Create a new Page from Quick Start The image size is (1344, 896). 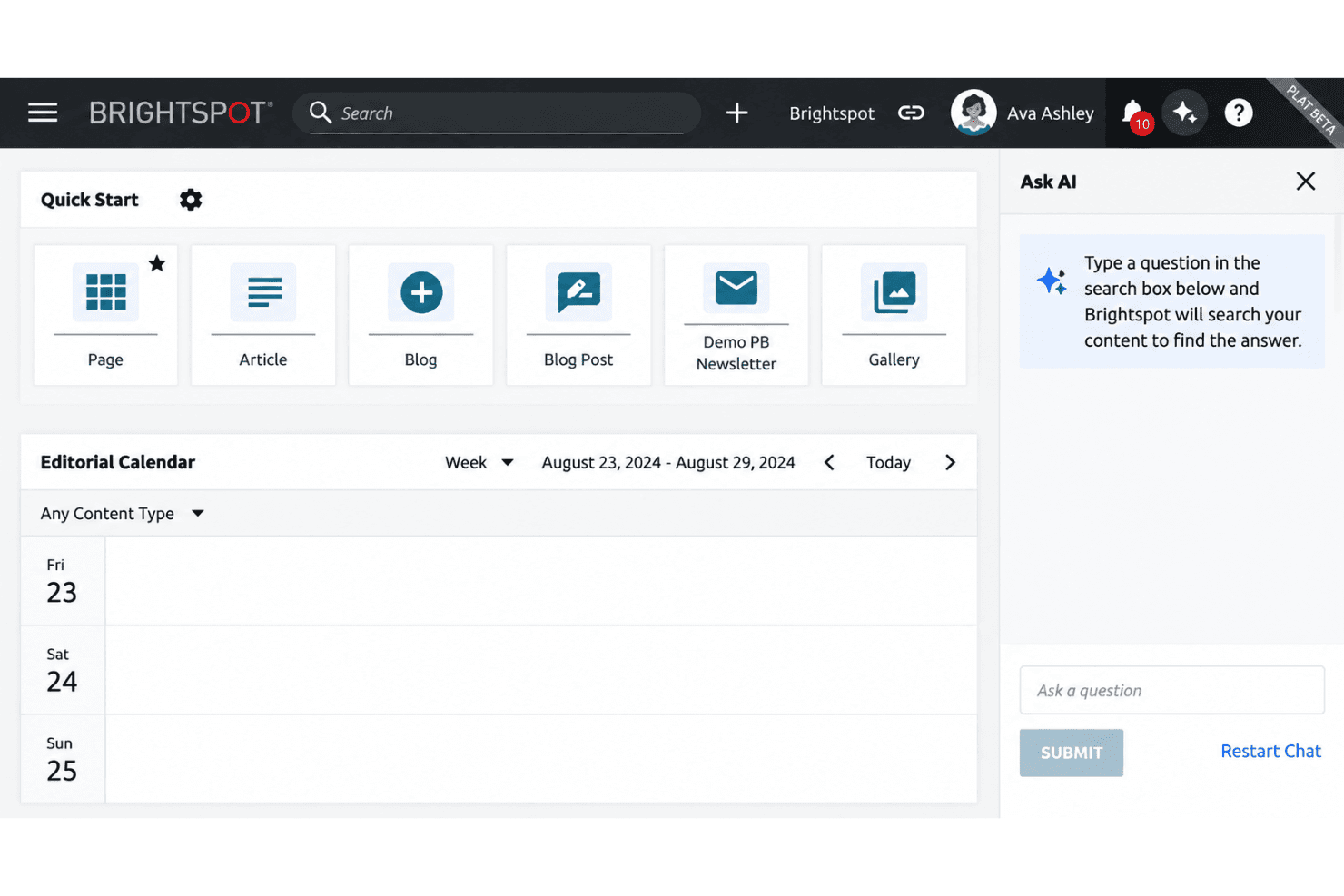coord(105,315)
